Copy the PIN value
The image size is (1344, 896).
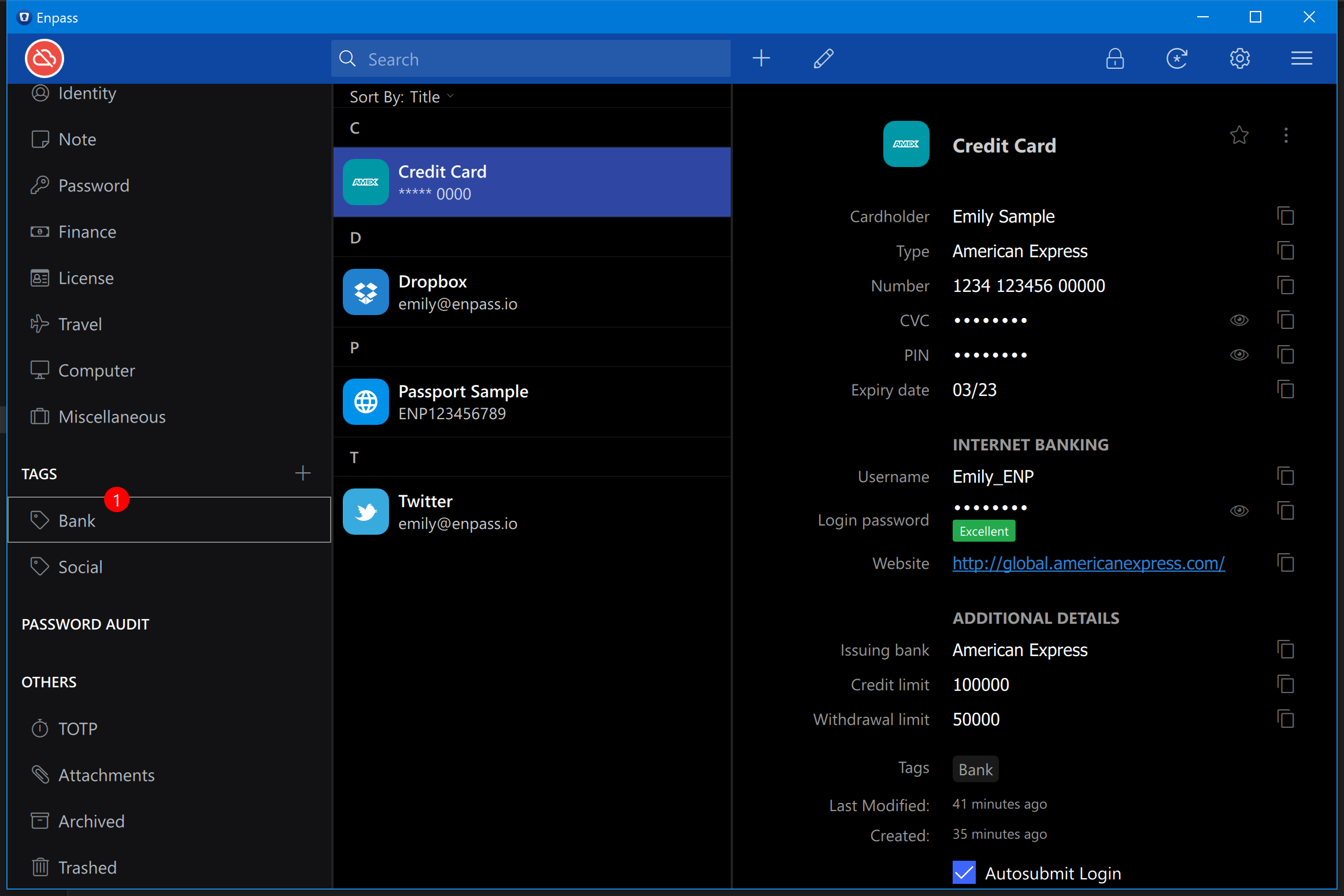click(1286, 355)
